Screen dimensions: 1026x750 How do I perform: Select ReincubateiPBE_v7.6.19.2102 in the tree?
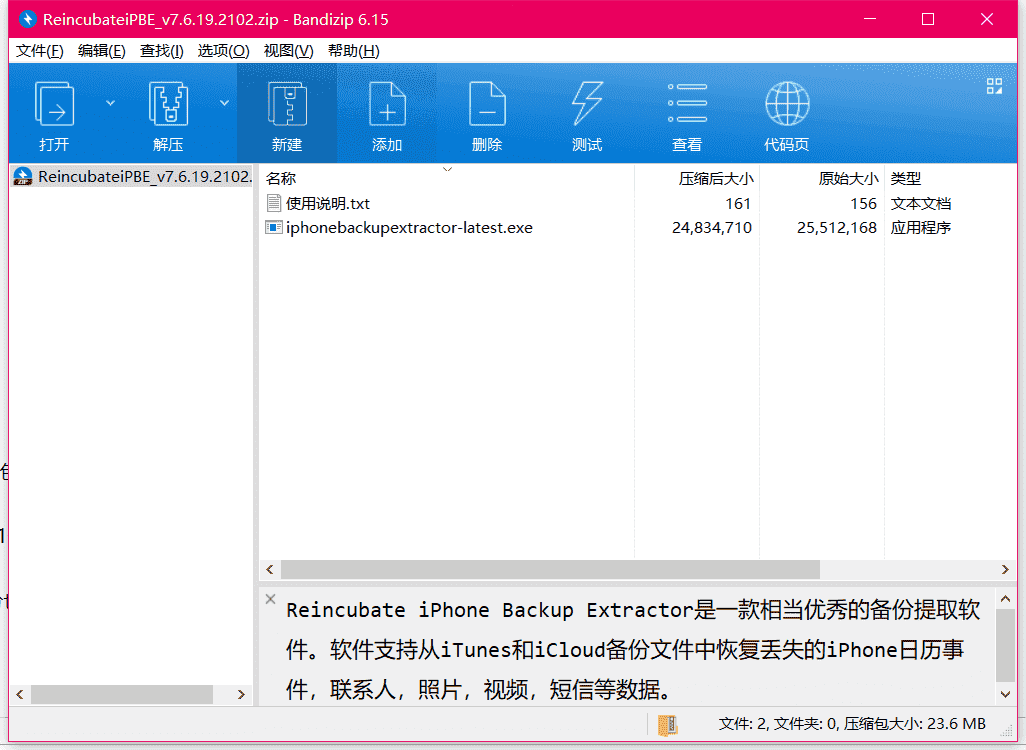[x=145, y=177]
